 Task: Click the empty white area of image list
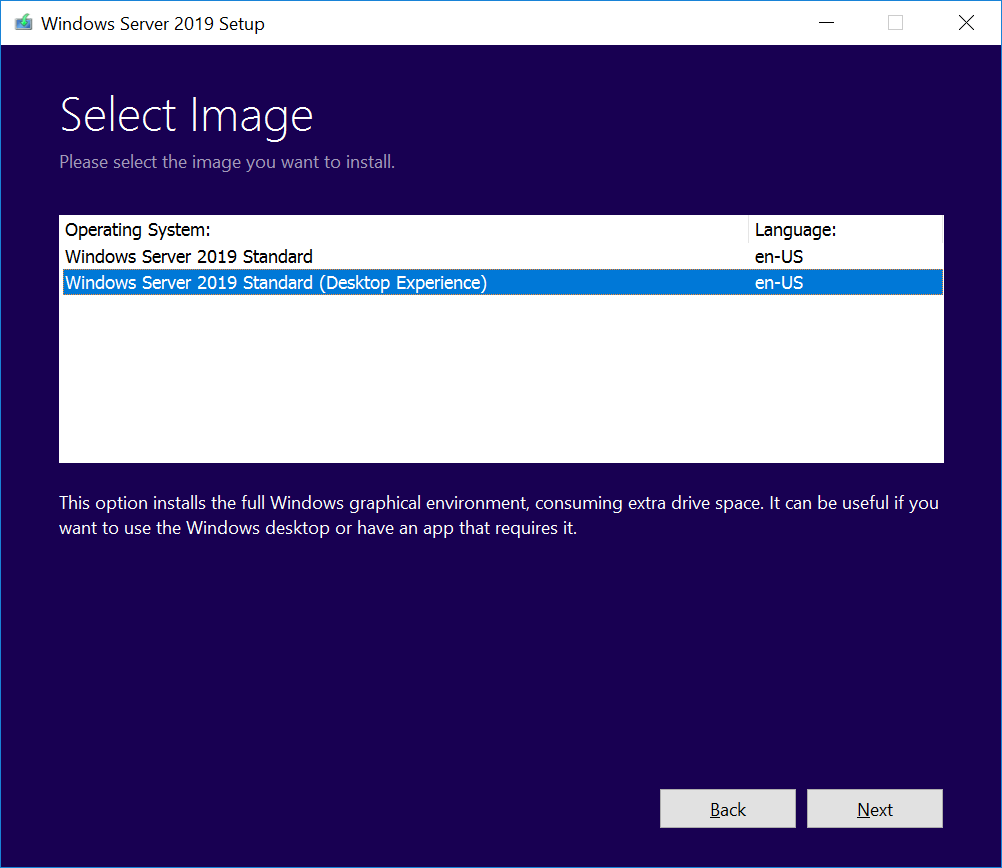500,380
